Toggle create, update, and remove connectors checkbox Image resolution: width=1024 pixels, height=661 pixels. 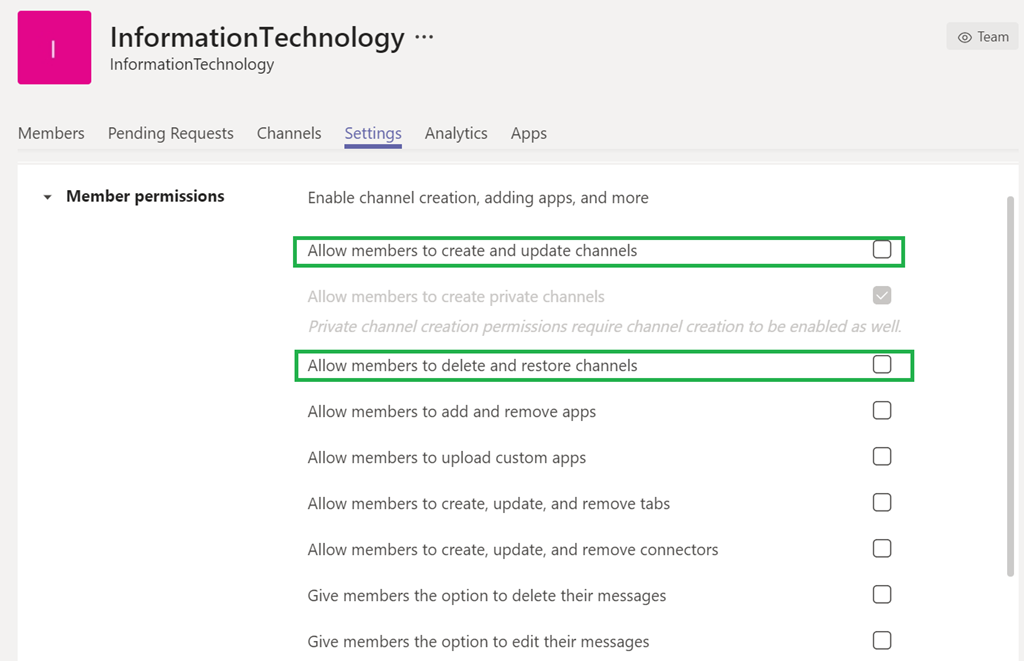pyautogui.click(x=882, y=549)
